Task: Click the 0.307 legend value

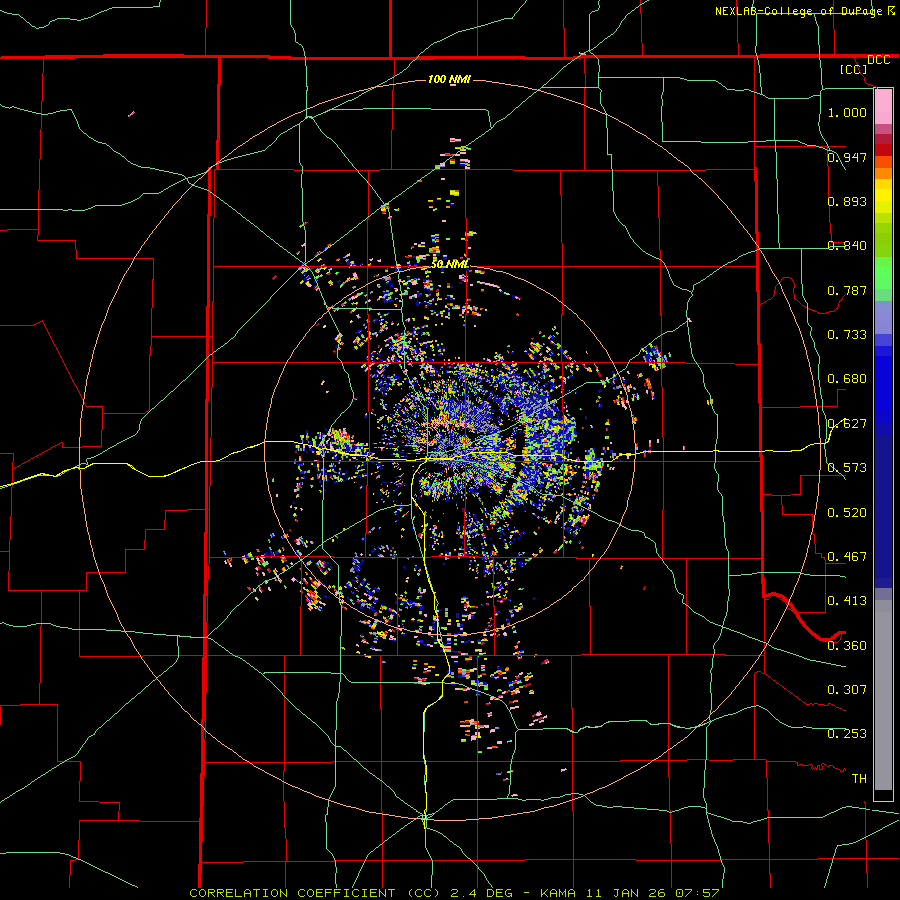Action: [847, 690]
